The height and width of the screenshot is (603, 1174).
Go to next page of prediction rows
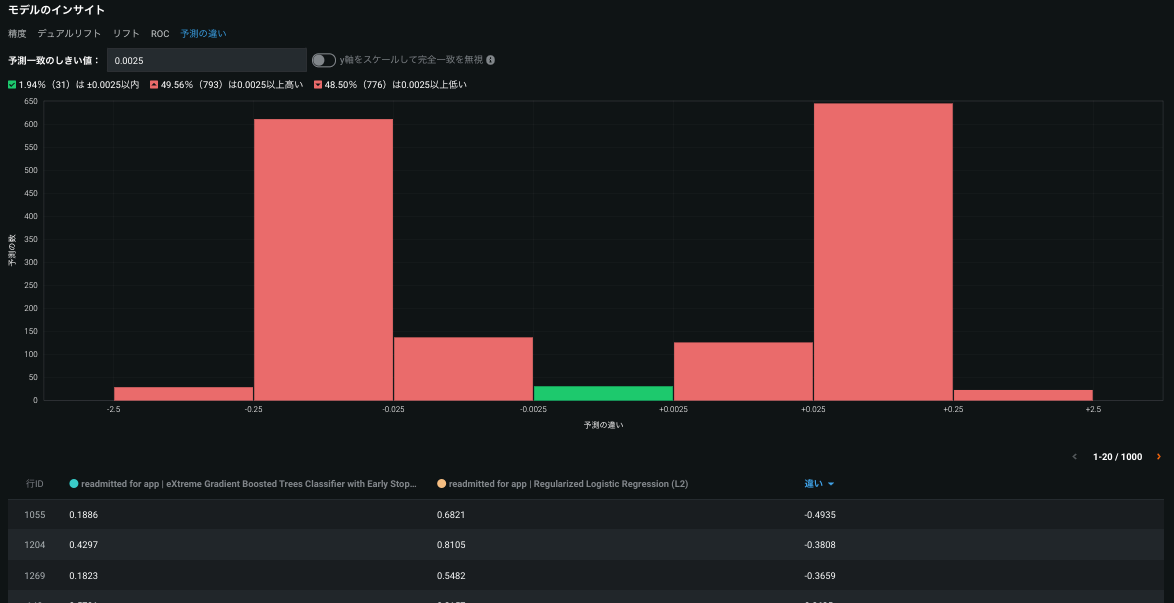pyautogui.click(x=1158, y=457)
